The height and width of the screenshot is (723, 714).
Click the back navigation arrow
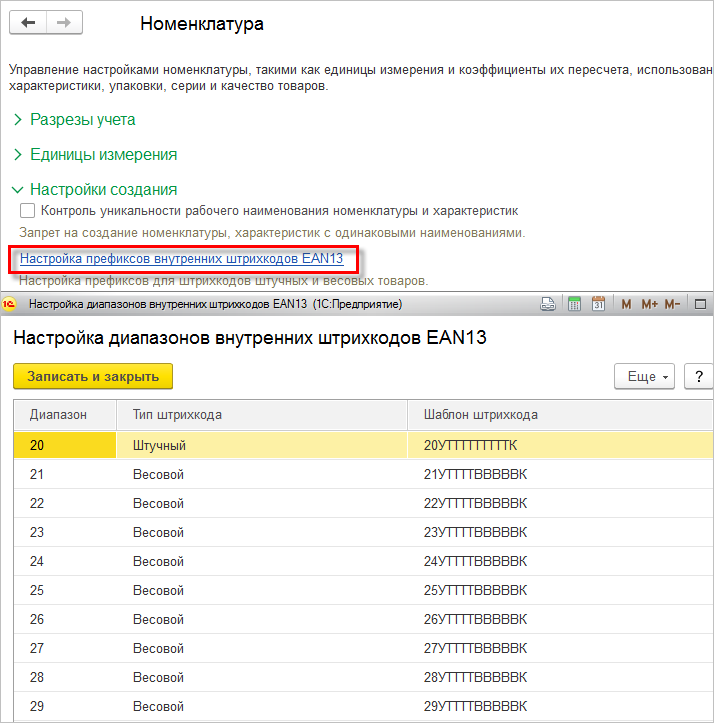pyautogui.click(x=29, y=23)
